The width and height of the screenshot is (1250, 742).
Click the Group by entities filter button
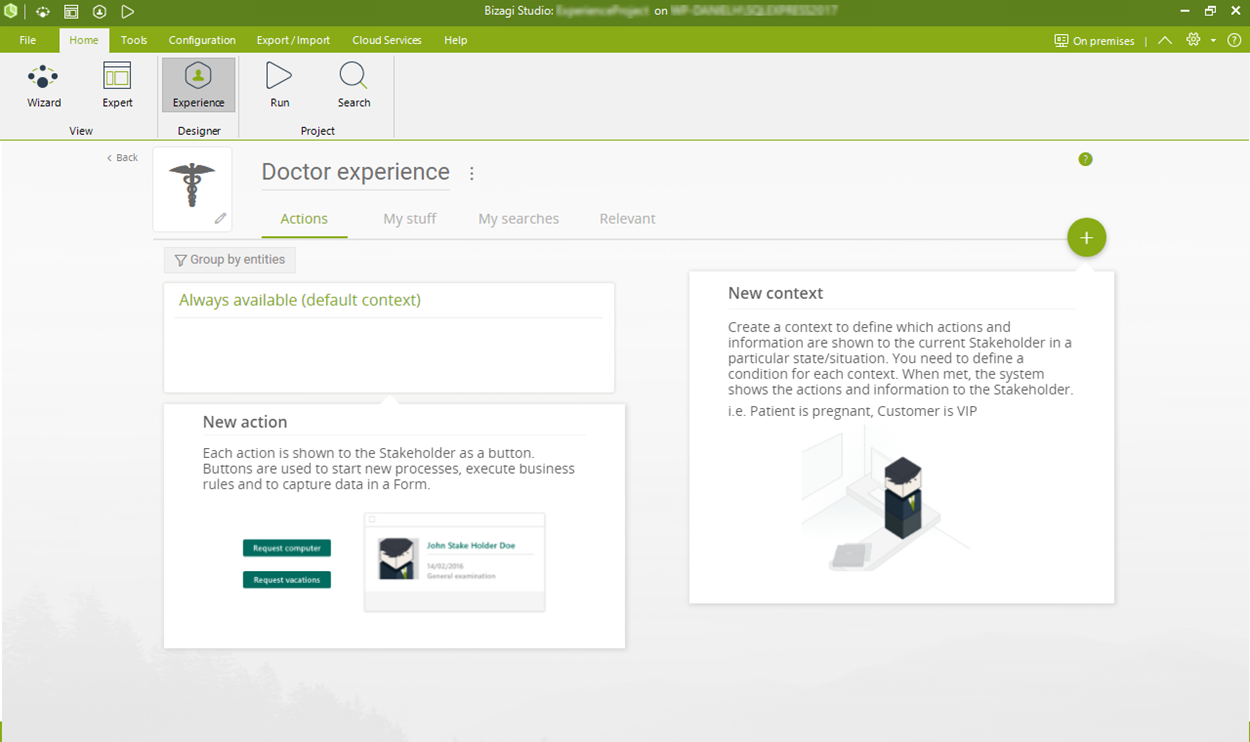(230, 260)
